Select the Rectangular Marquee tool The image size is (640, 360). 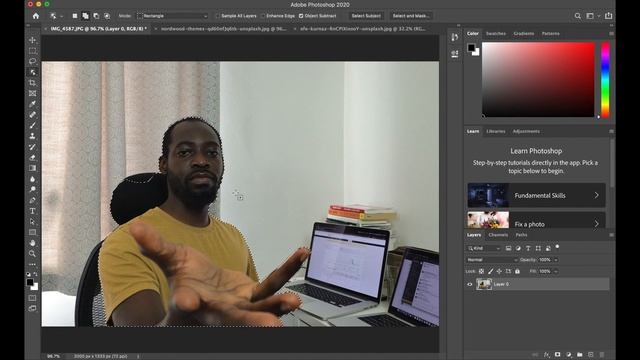(x=33, y=51)
